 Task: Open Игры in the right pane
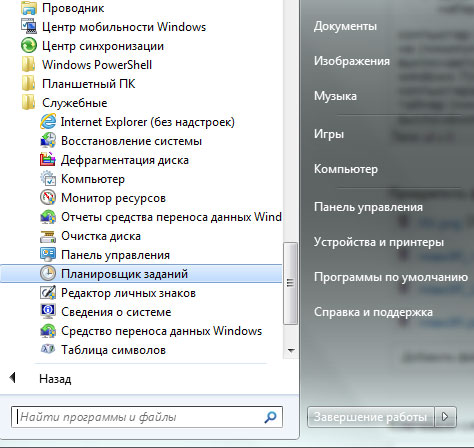[329, 134]
